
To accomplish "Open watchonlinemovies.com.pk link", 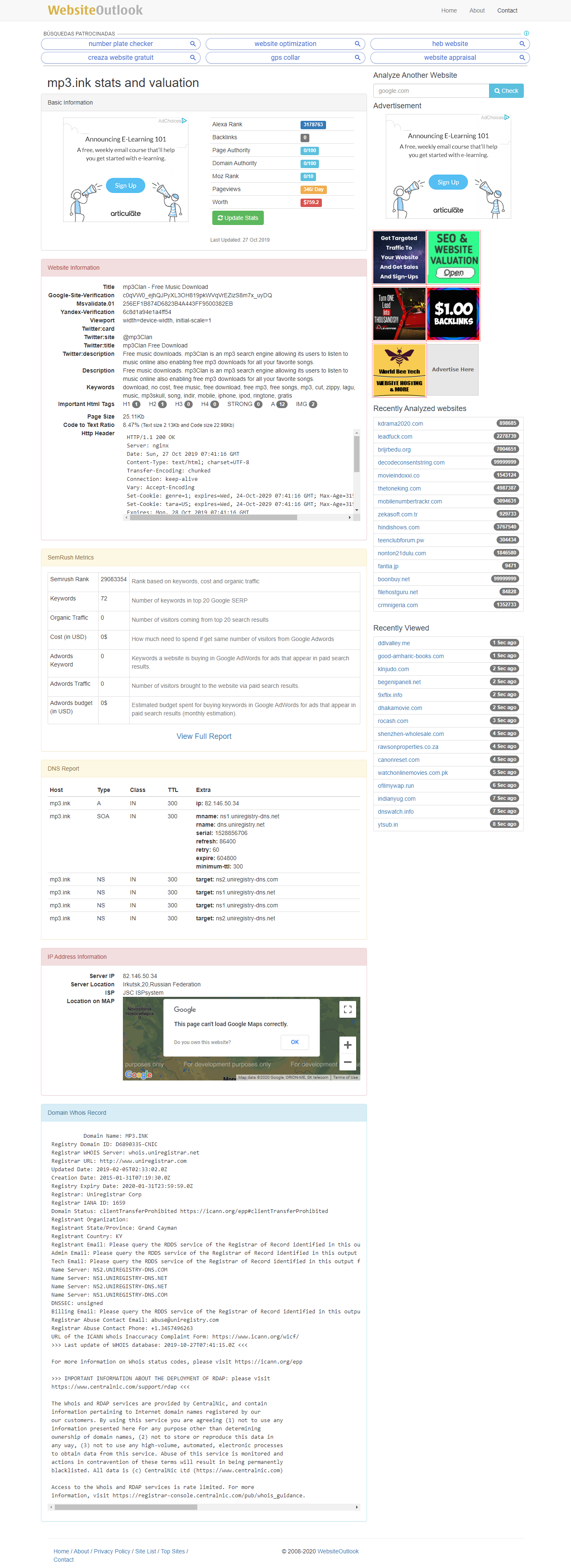I will (413, 773).
